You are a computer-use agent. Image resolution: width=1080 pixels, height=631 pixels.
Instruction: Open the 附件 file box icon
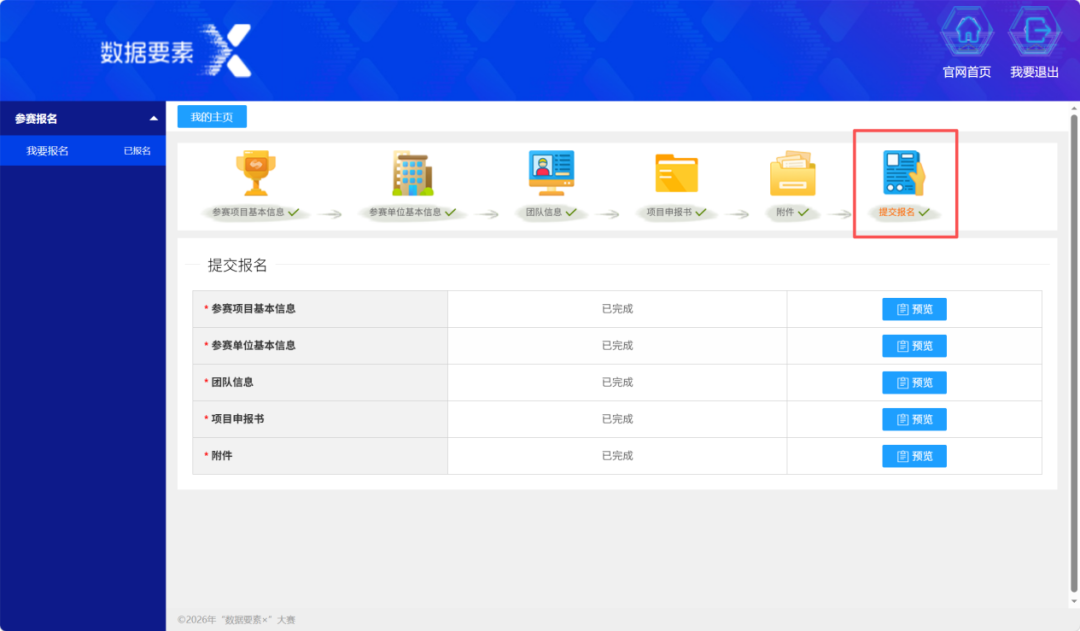[792, 173]
